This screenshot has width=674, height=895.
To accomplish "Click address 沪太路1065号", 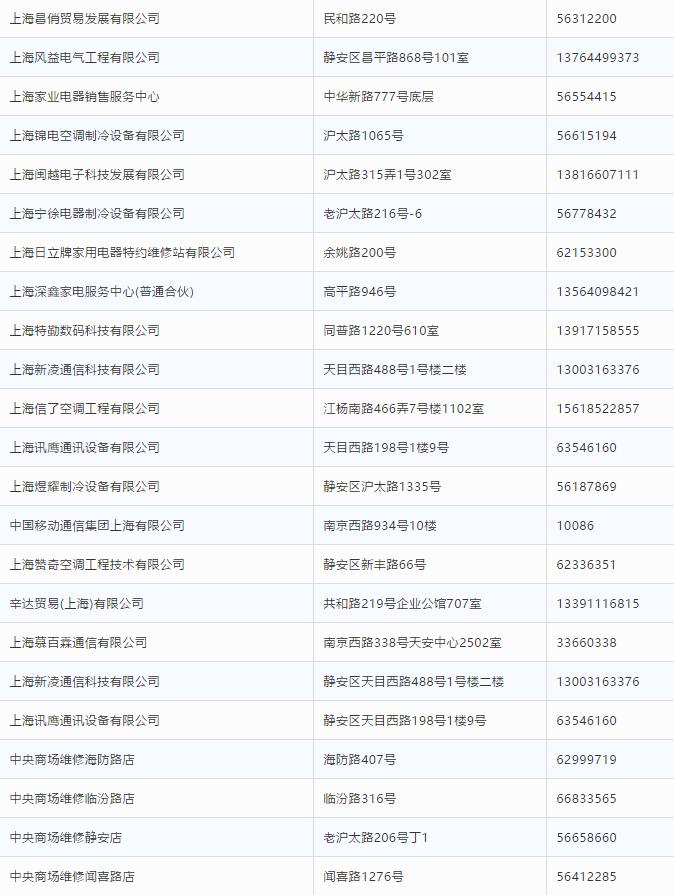I will coord(364,136).
